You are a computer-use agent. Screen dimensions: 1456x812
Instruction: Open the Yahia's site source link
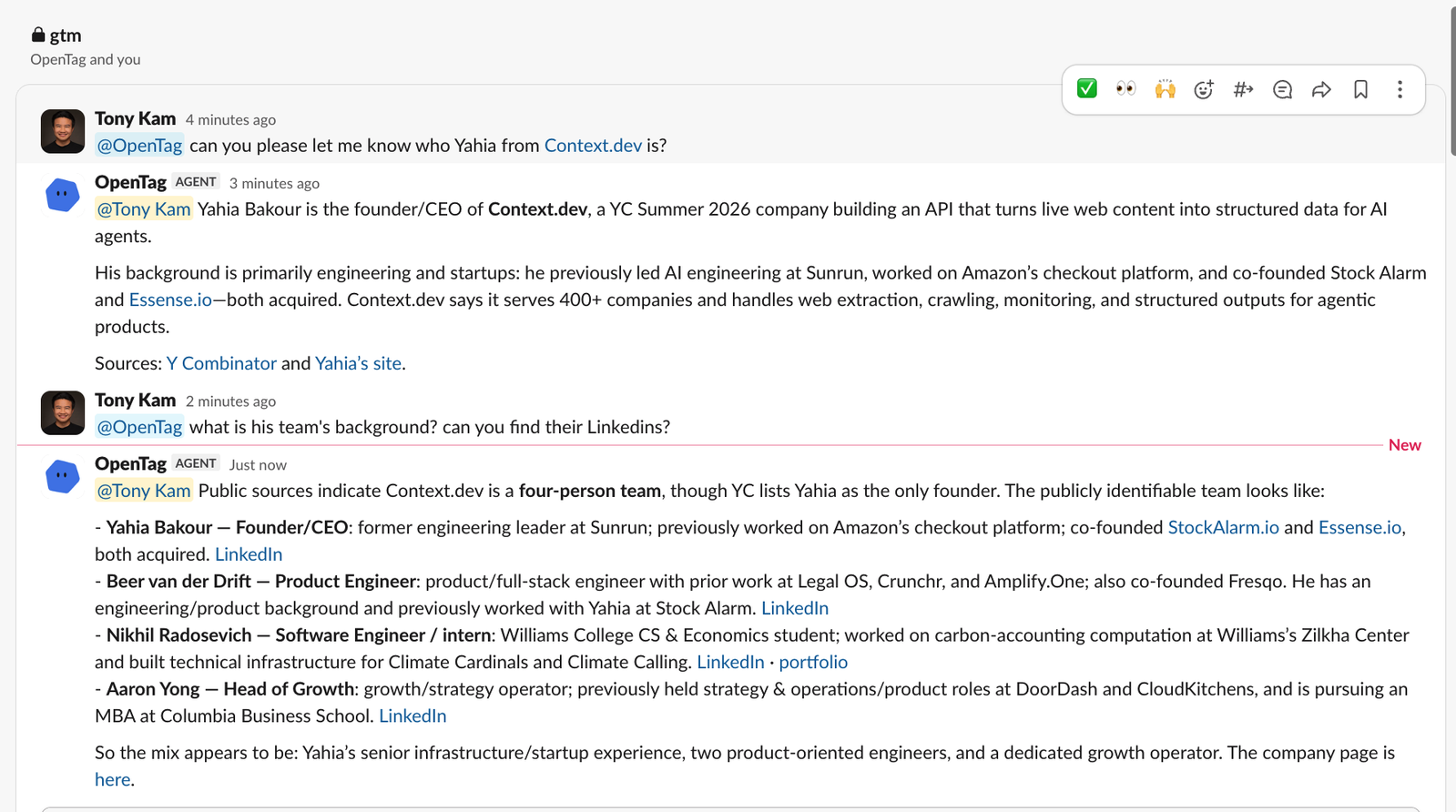(358, 363)
